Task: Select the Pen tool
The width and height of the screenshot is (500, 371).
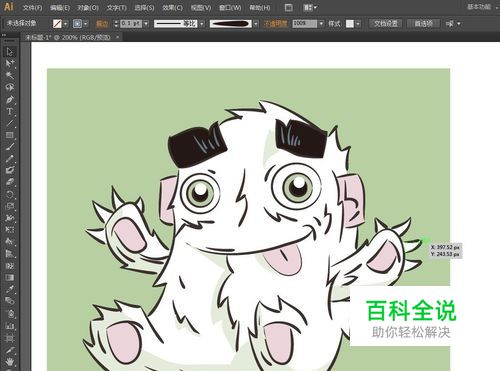Action: click(x=9, y=99)
